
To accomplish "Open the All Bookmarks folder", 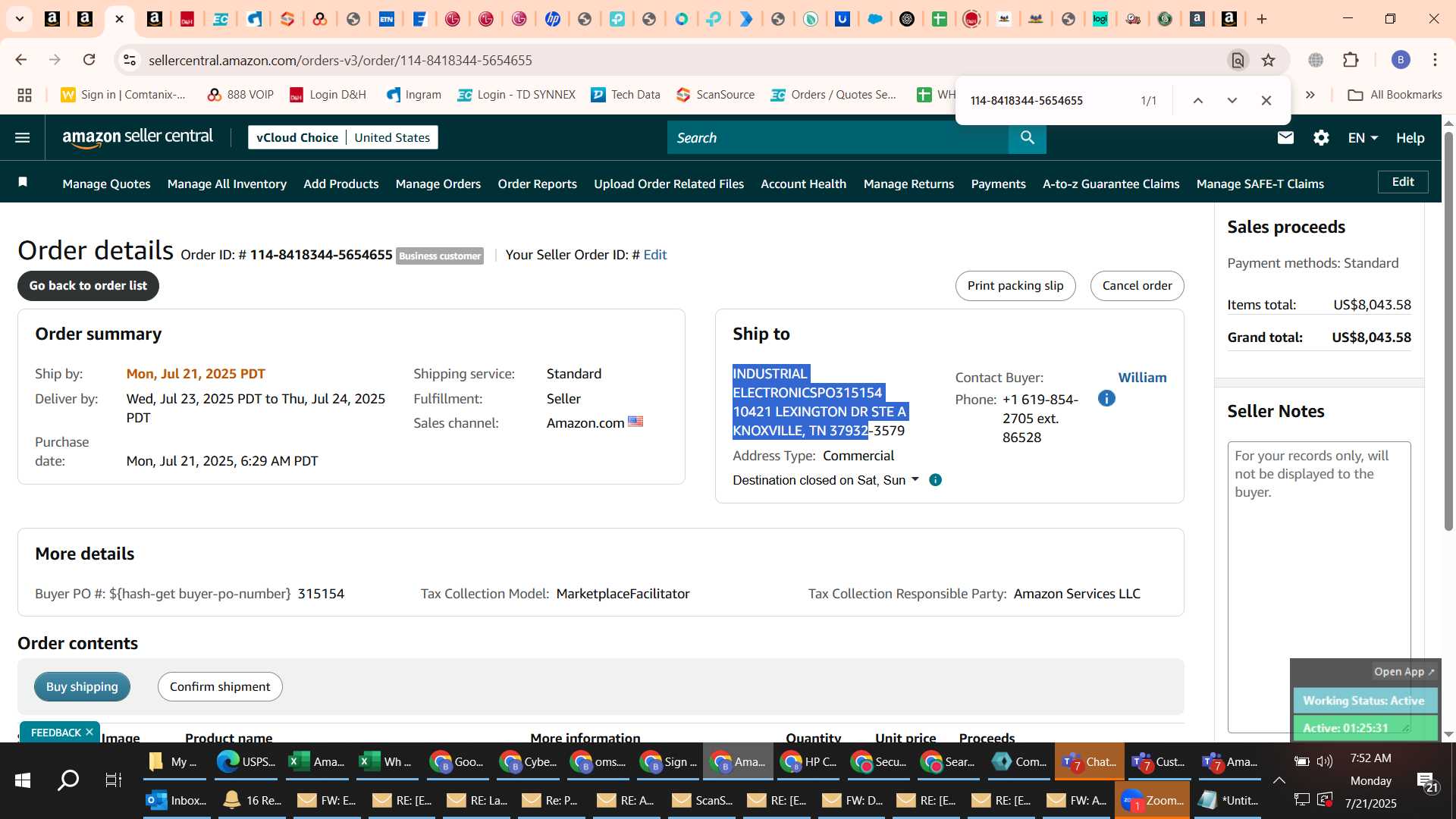I will pos(1395,95).
